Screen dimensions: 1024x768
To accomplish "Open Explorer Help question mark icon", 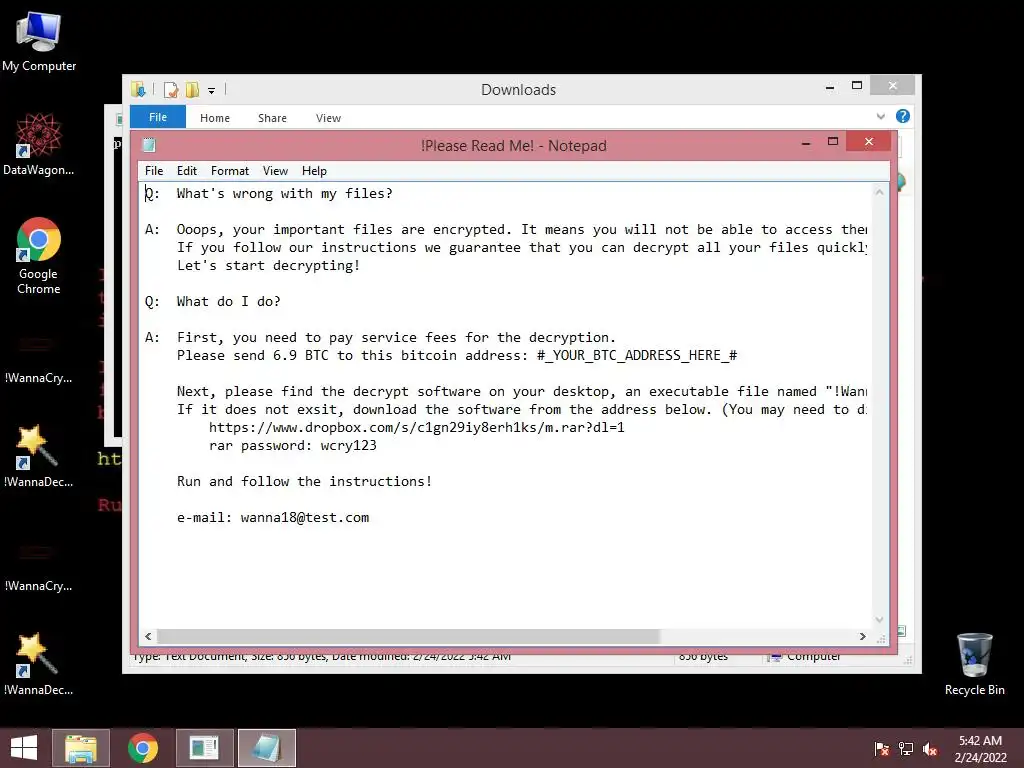I will (x=903, y=116).
